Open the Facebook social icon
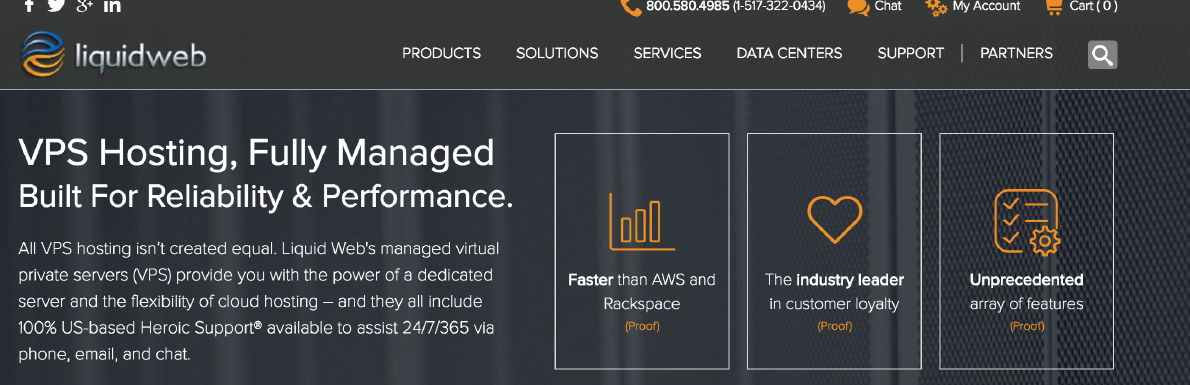The width and height of the screenshot is (1190, 385). pyautogui.click(x=30, y=5)
